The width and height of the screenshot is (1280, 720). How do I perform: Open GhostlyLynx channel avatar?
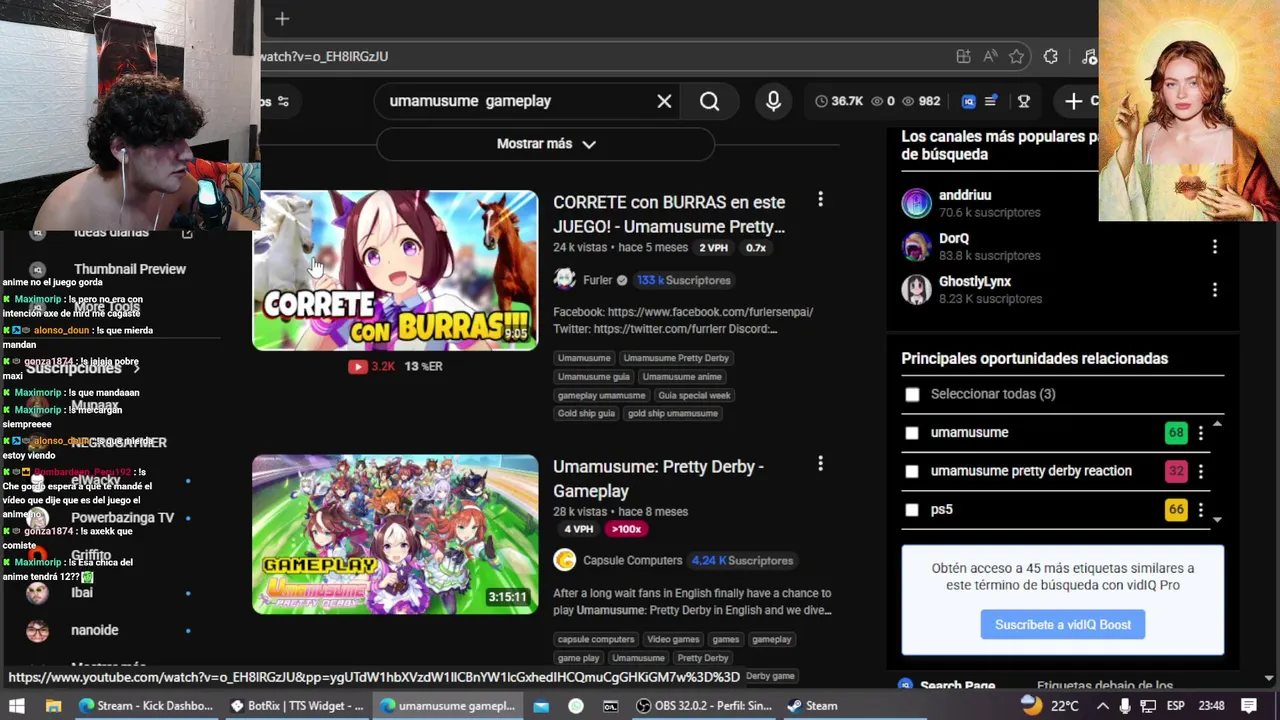click(x=916, y=289)
